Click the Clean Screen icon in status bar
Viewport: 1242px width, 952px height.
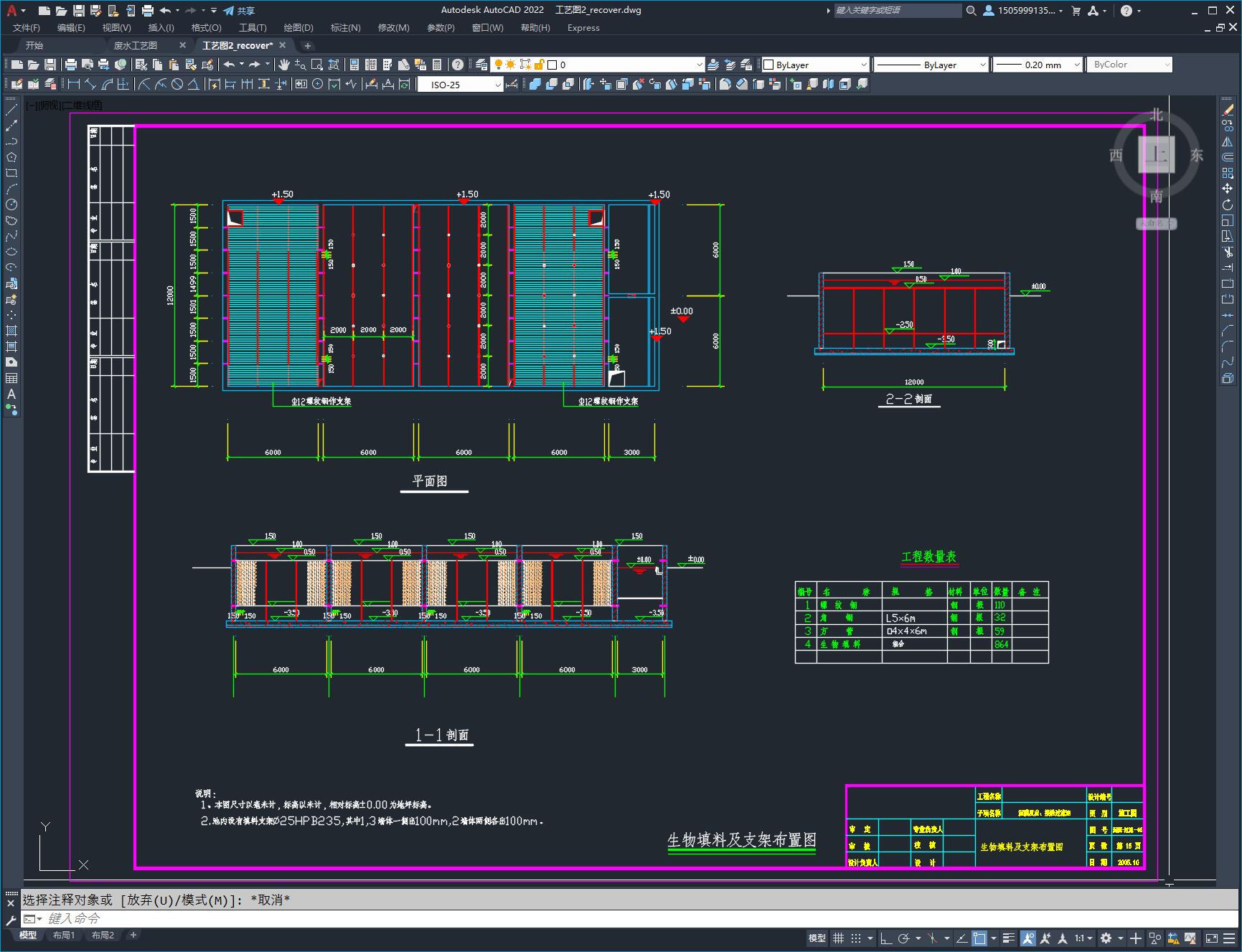1211,938
